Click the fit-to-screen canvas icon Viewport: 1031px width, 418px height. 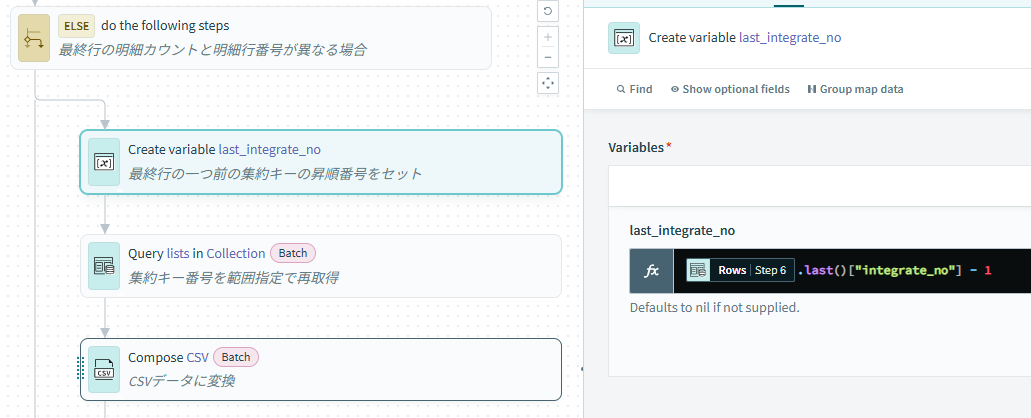(x=548, y=83)
